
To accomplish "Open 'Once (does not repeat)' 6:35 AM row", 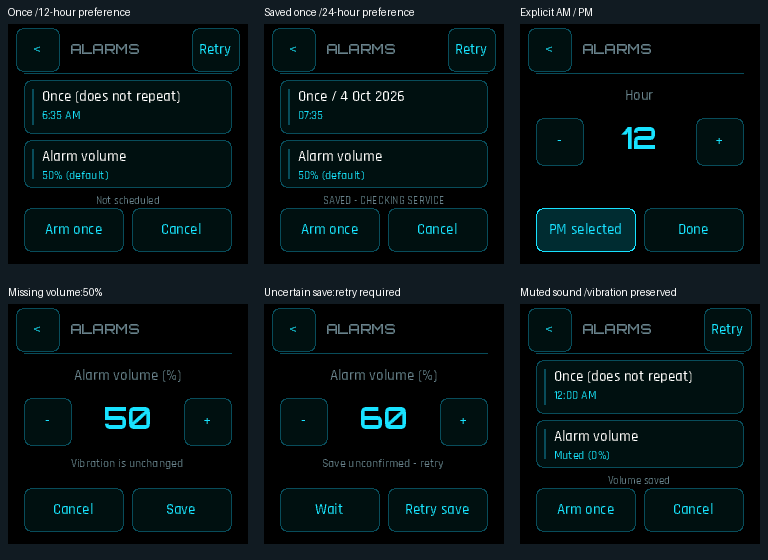I will 128,107.
